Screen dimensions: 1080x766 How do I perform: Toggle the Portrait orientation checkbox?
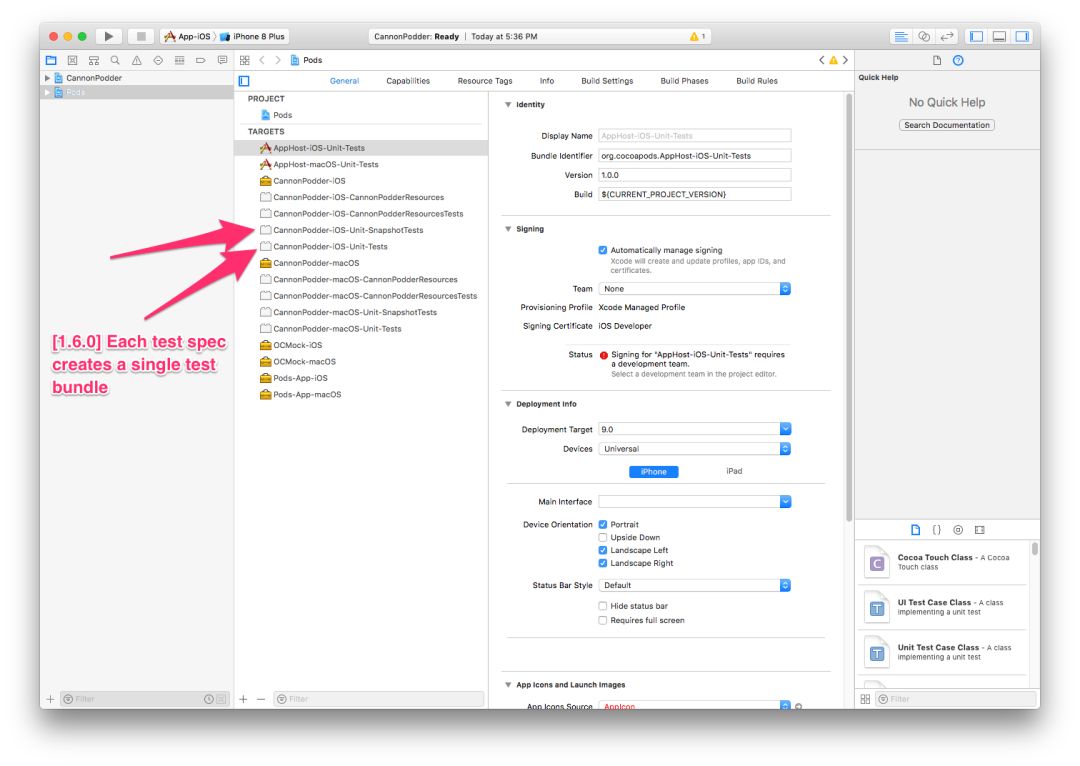603,524
